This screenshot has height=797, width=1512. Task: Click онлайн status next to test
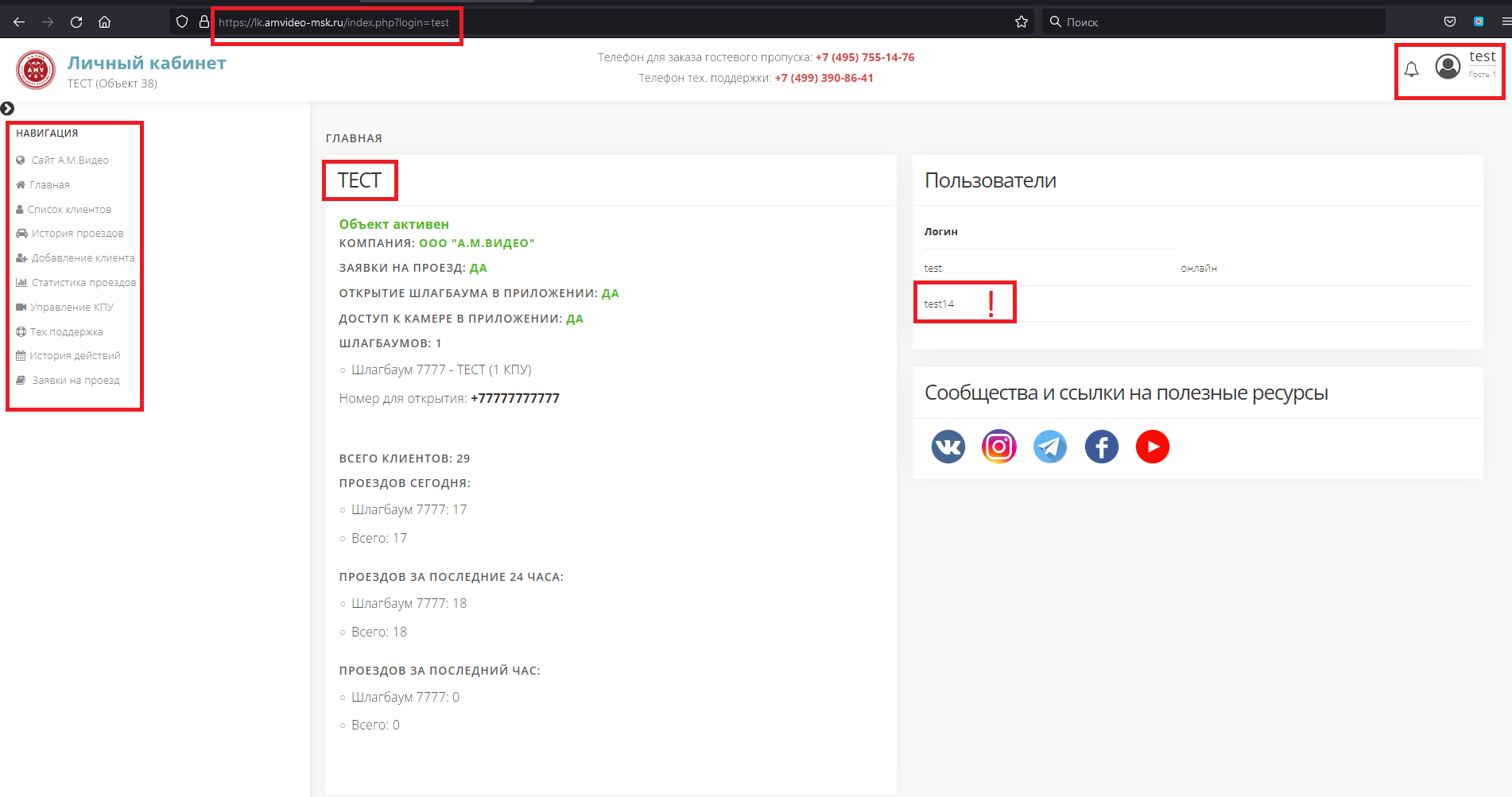click(1199, 269)
